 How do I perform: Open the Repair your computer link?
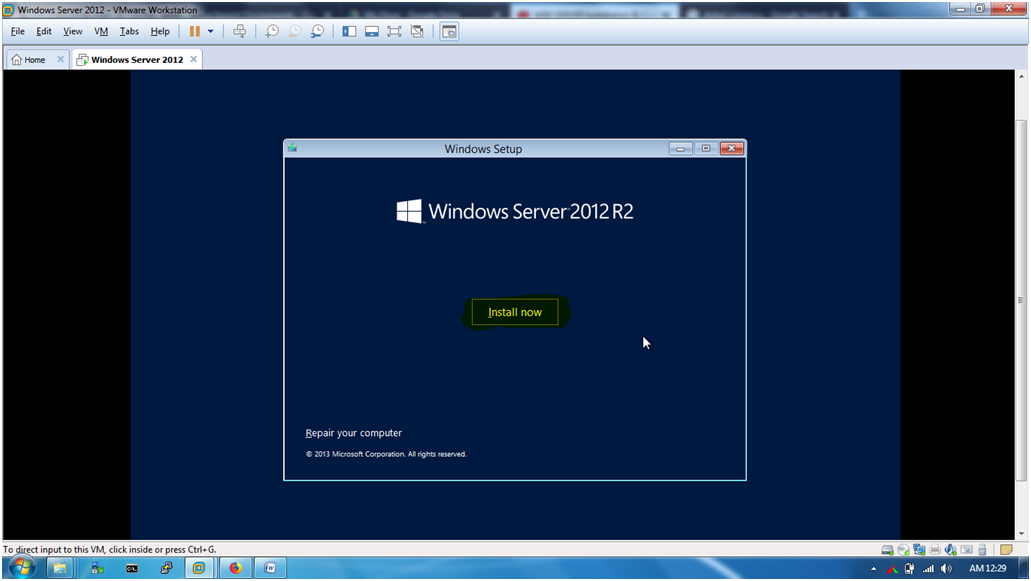click(x=354, y=433)
